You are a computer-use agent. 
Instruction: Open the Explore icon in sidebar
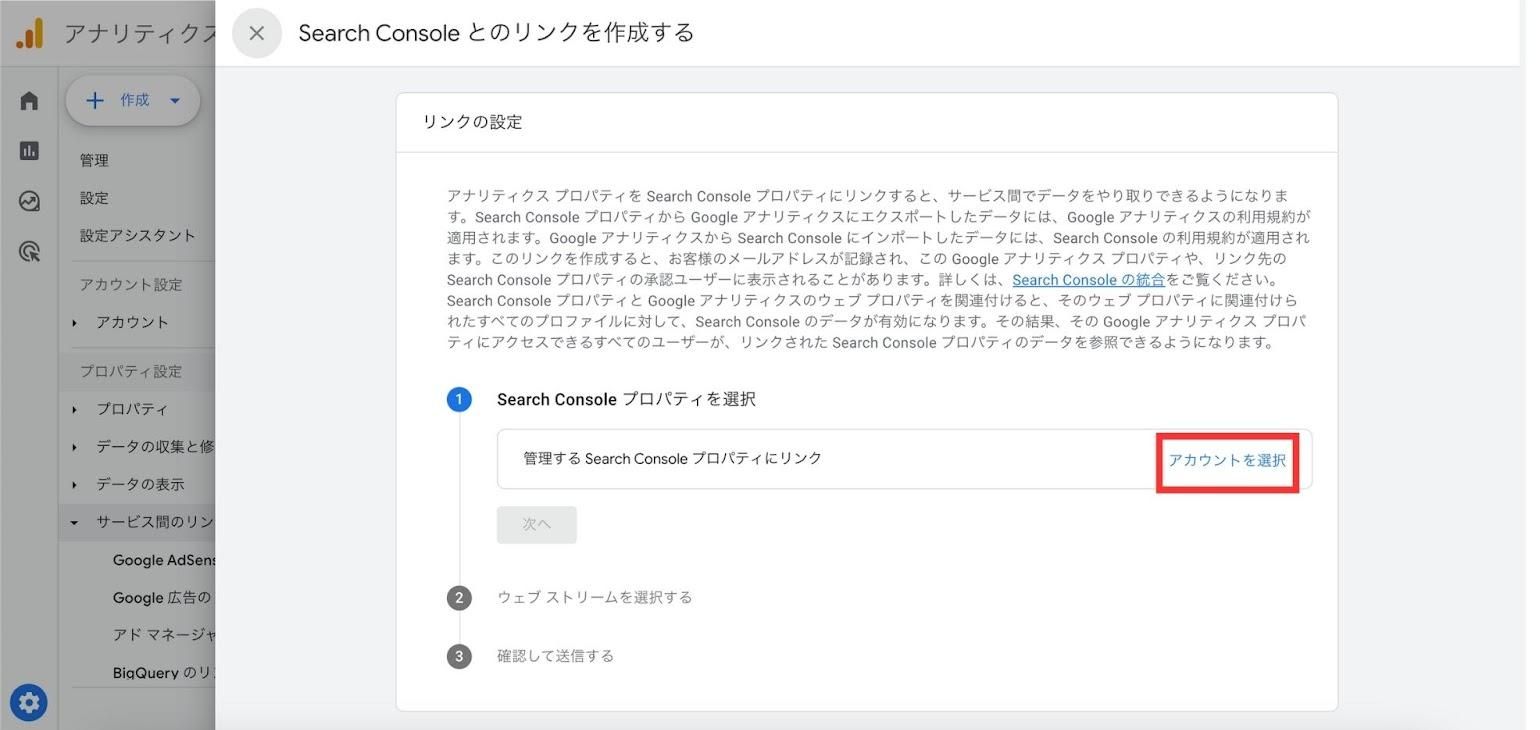coord(29,201)
